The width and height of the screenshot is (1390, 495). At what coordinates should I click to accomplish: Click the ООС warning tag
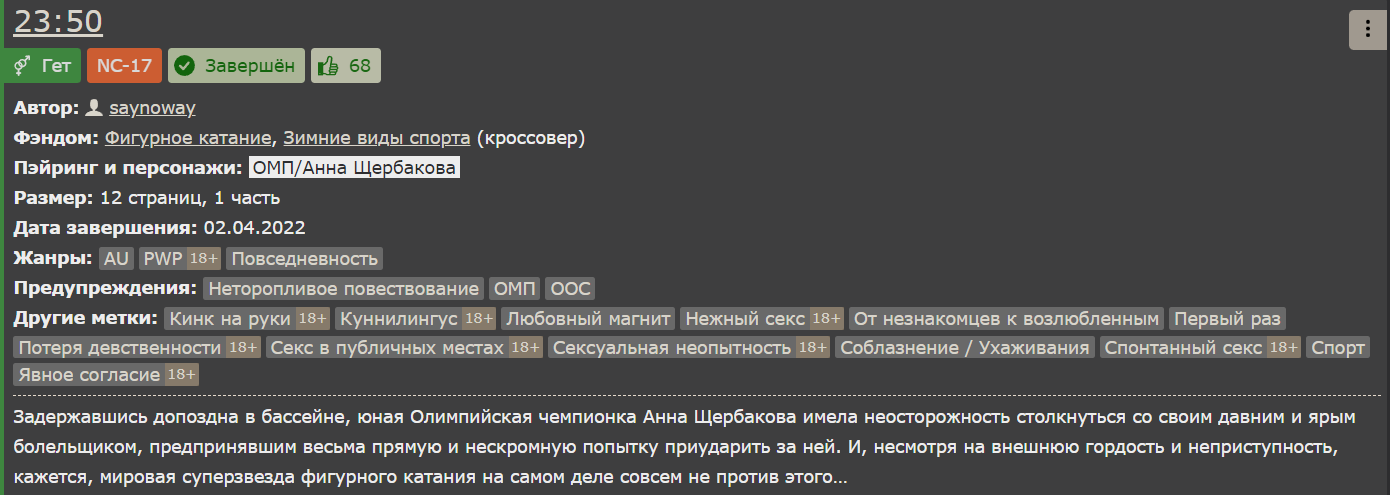click(x=571, y=289)
